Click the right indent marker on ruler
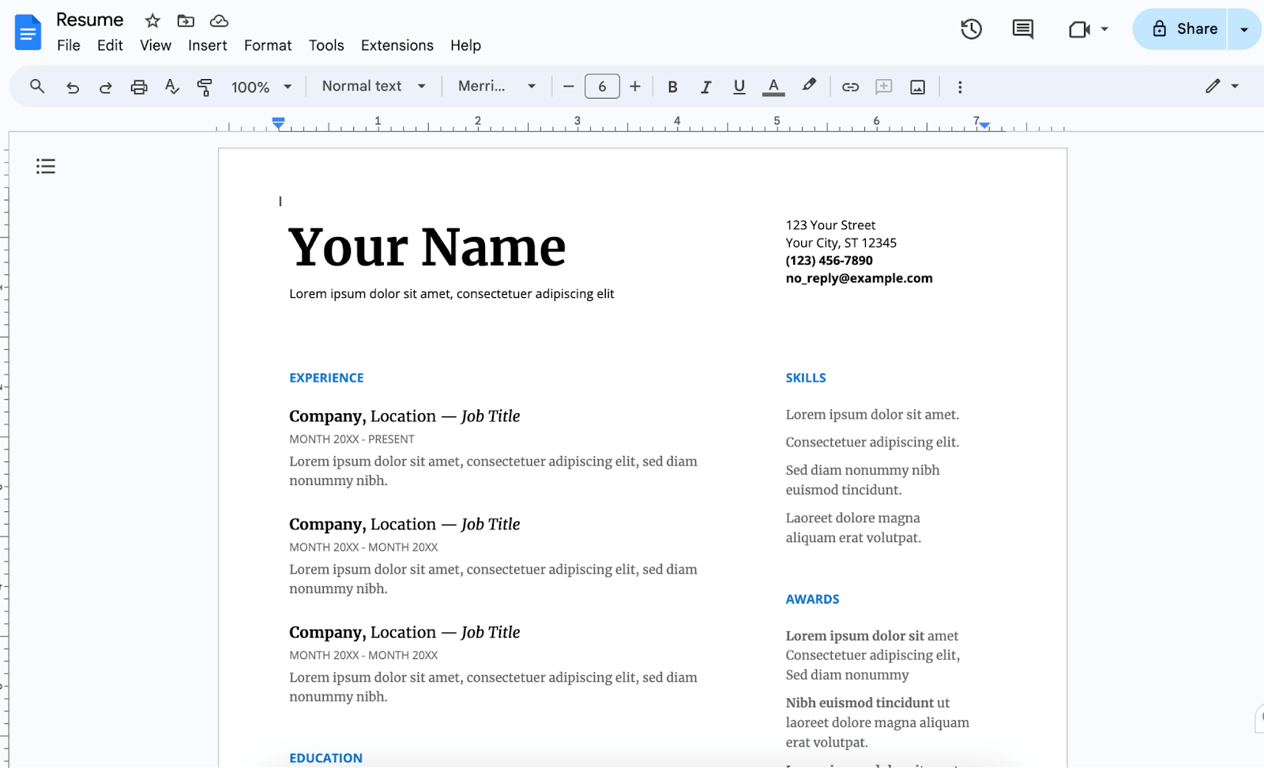 point(984,125)
